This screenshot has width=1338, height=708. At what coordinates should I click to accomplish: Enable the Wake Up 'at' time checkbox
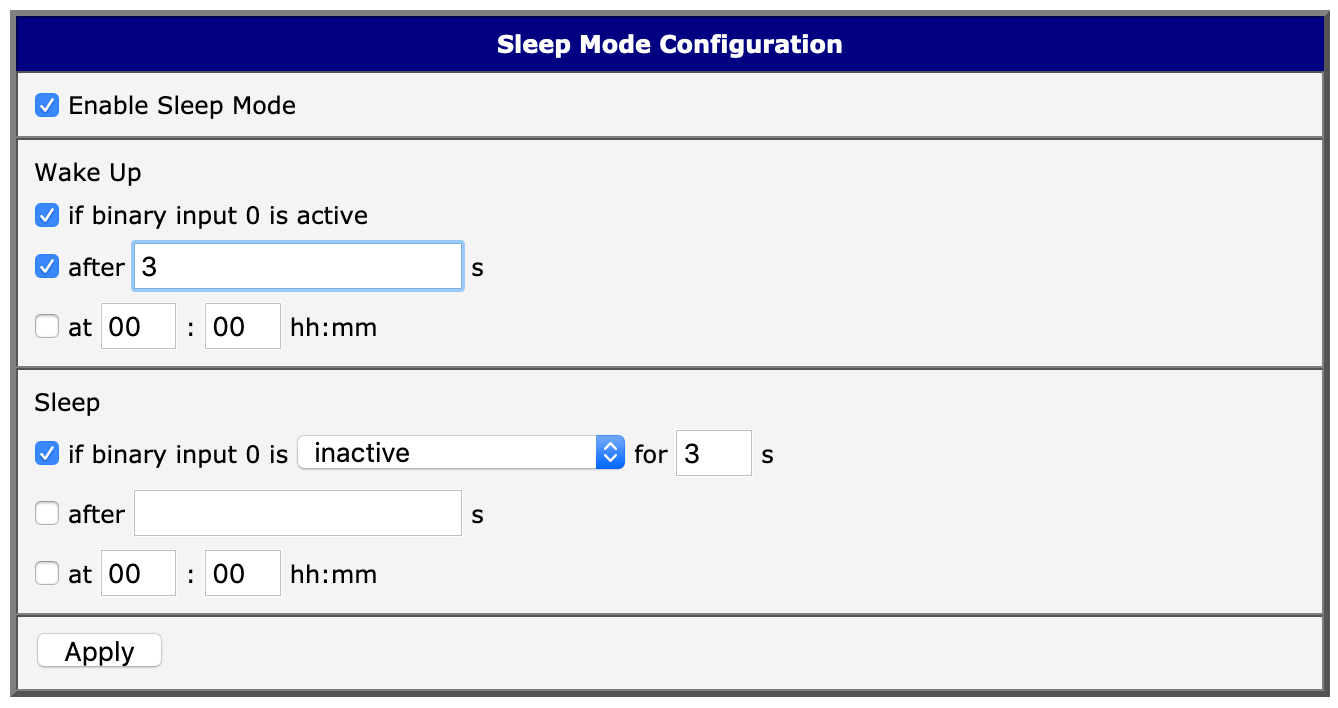pyautogui.click(x=47, y=327)
